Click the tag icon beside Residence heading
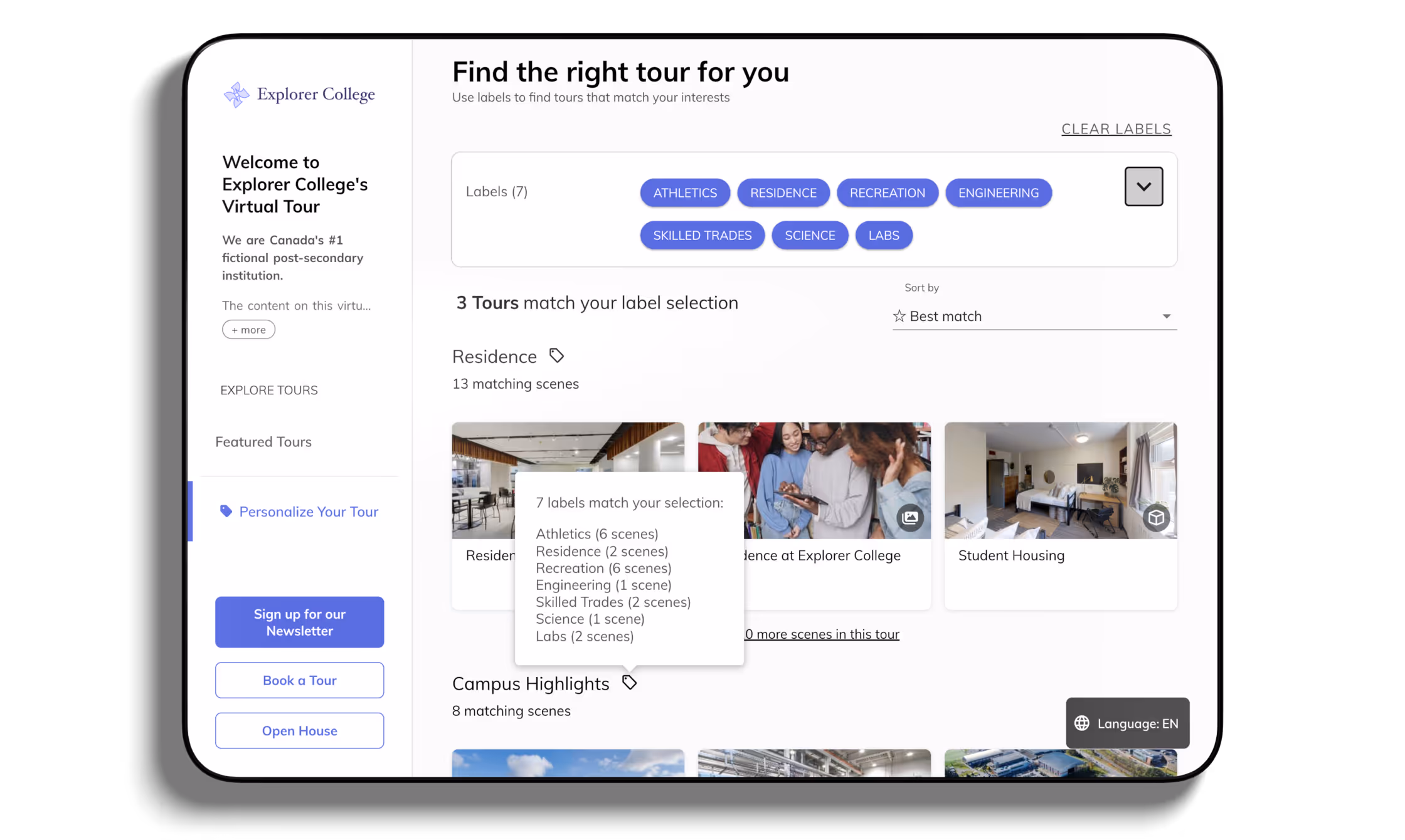The image size is (1405, 840). click(556, 356)
